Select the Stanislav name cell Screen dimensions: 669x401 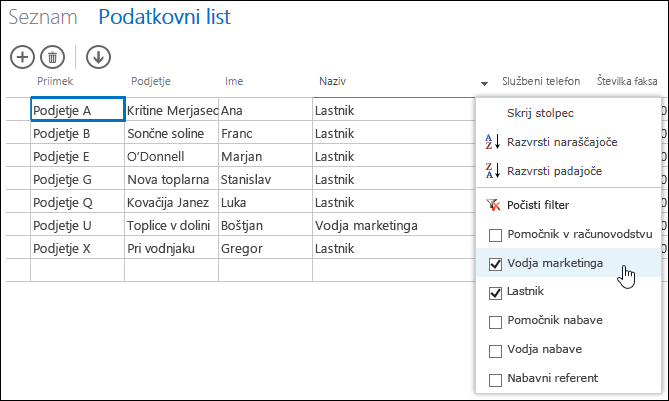[x=265, y=178]
